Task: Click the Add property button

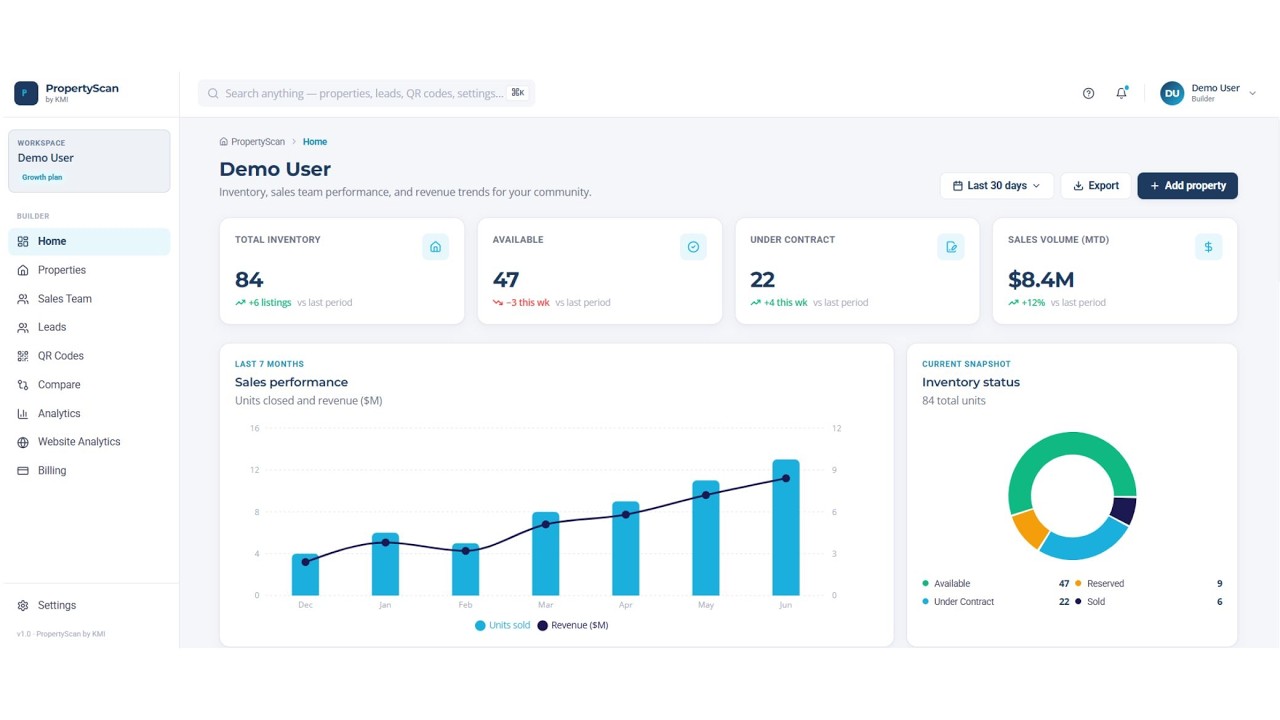Action: (x=1187, y=186)
